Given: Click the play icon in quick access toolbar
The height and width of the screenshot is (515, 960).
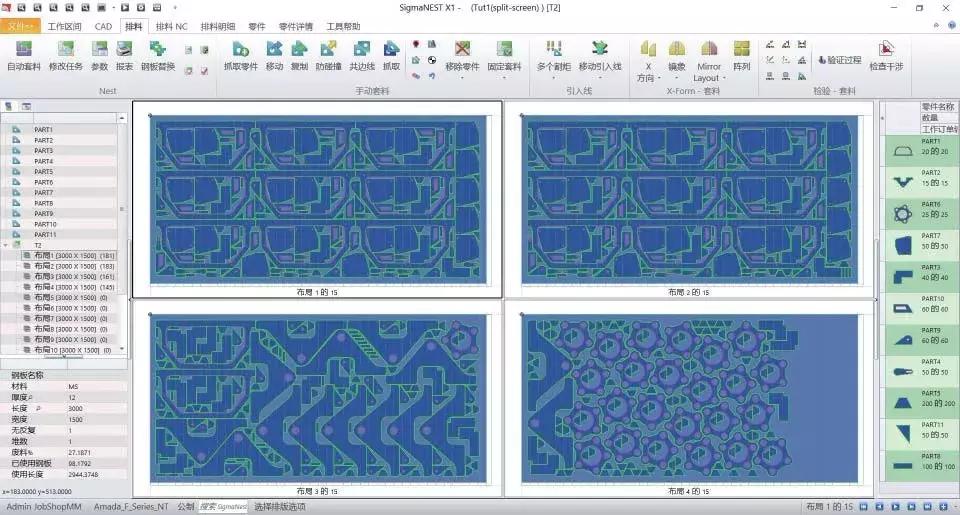Looking at the screenshot, I should coord(125,7).
